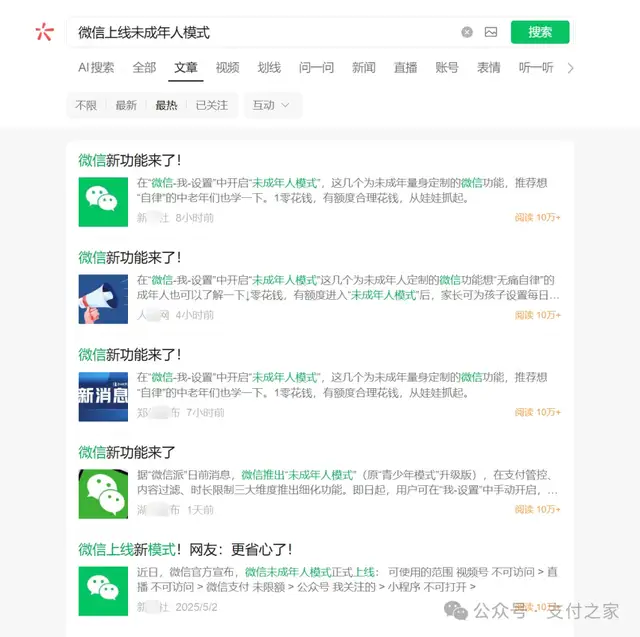
Task: Click 阅读 10万+ on the 7小时前 article
Action: coord(538,412)
